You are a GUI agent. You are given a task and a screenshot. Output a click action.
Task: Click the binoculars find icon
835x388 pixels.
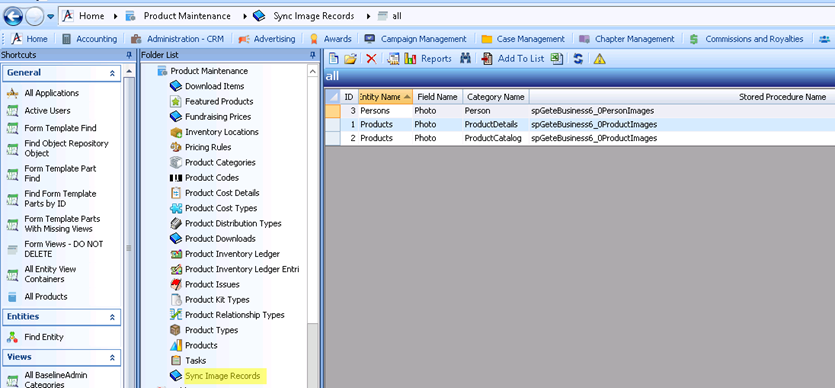click(465, 59)
